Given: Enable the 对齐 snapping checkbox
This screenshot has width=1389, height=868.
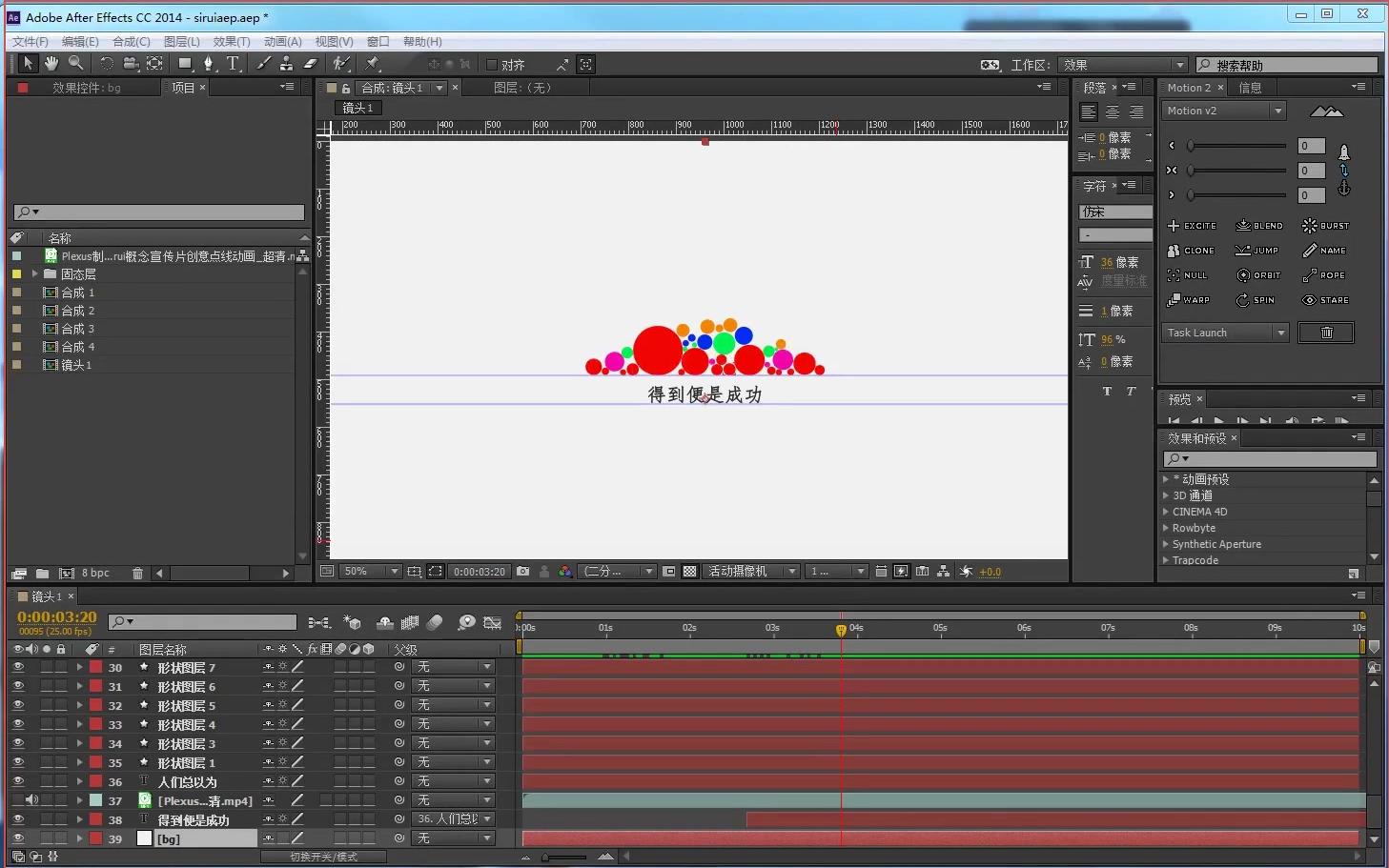Looking at the screenshot, I should [x=490, y=64].
